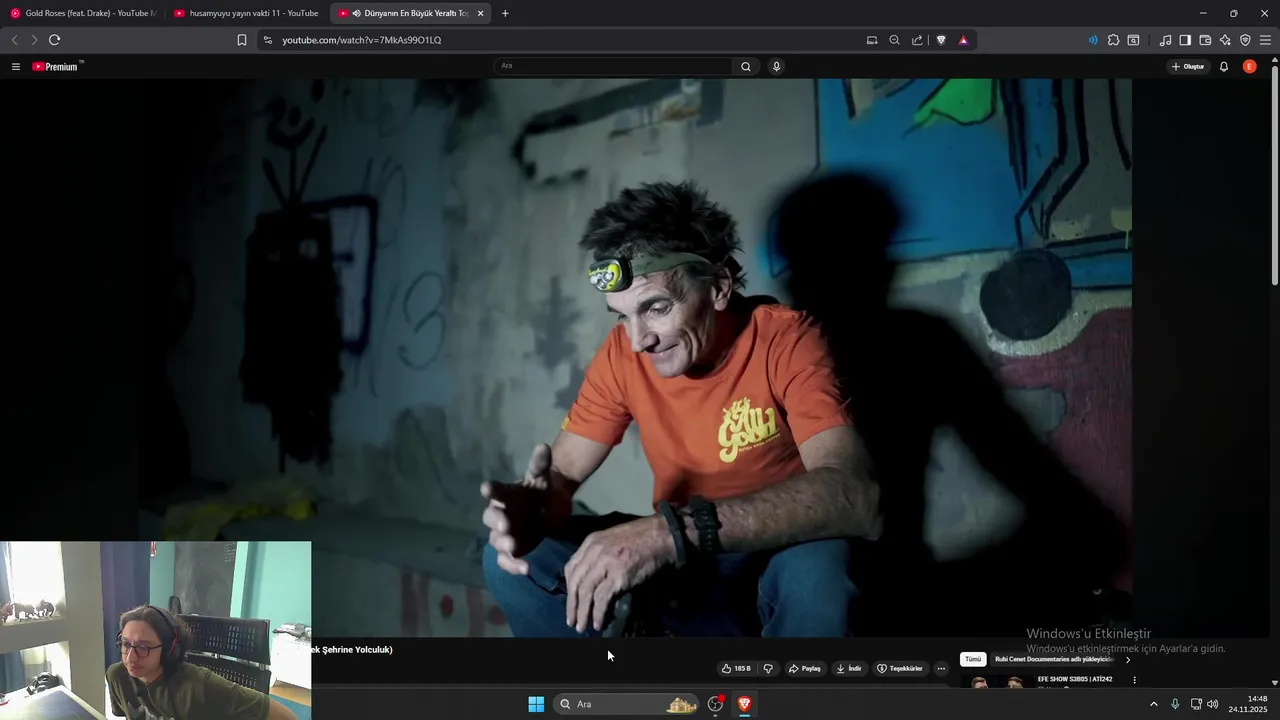Click the İndir download button
The height and width of the screenshot is (720, 1280).
point(849,669)
